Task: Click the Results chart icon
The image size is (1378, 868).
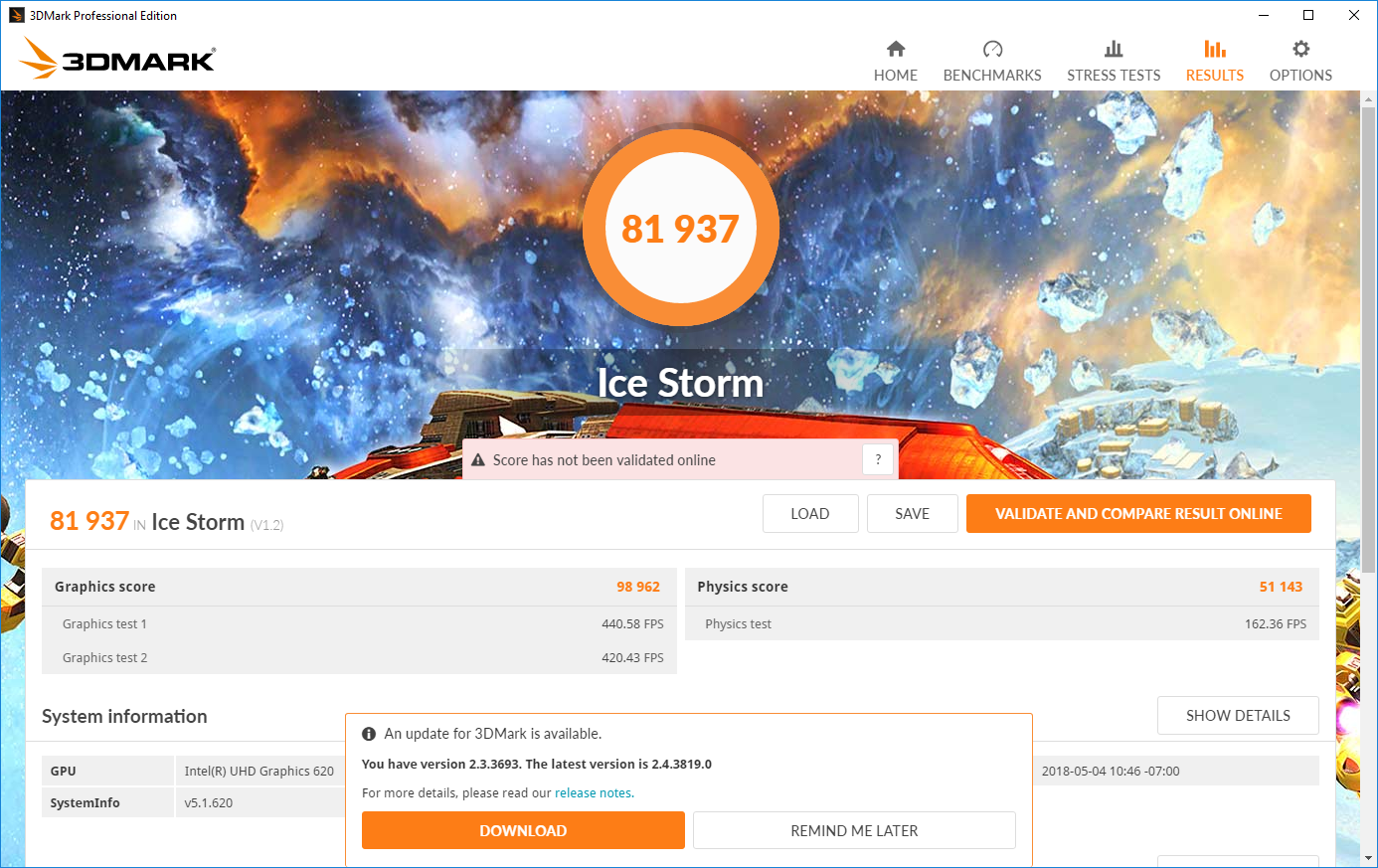Action: tap(1215, 49)
